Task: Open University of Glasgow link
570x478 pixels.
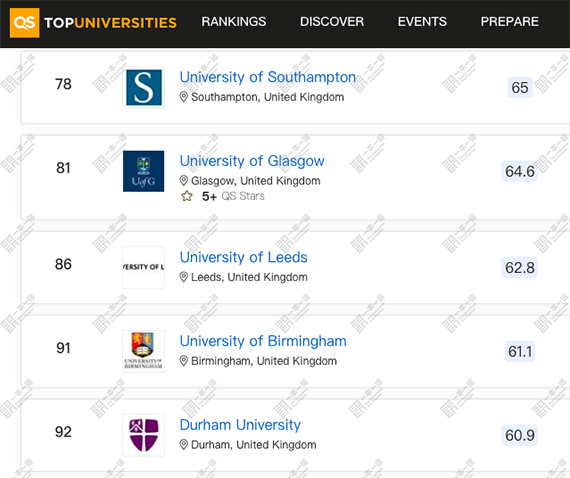Action: (x=252, y=161)
